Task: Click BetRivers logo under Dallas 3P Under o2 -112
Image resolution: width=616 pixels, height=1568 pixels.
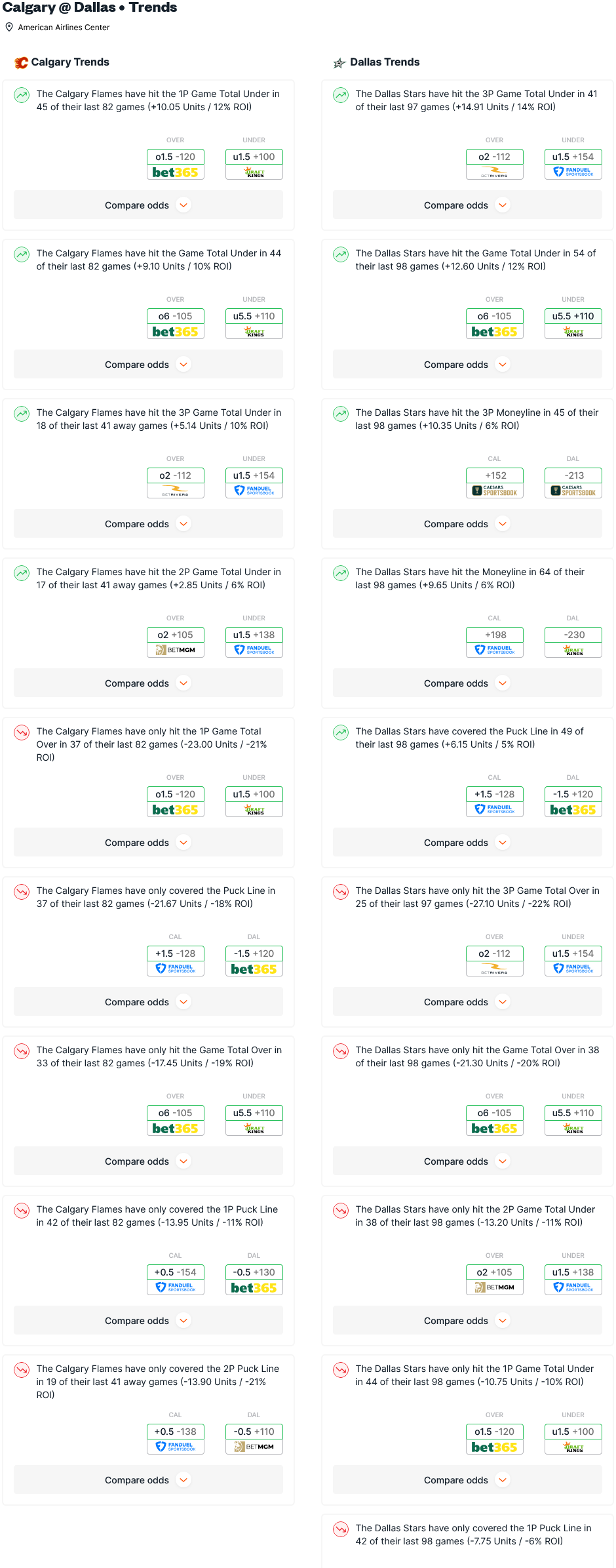Action: click(495, 172)
